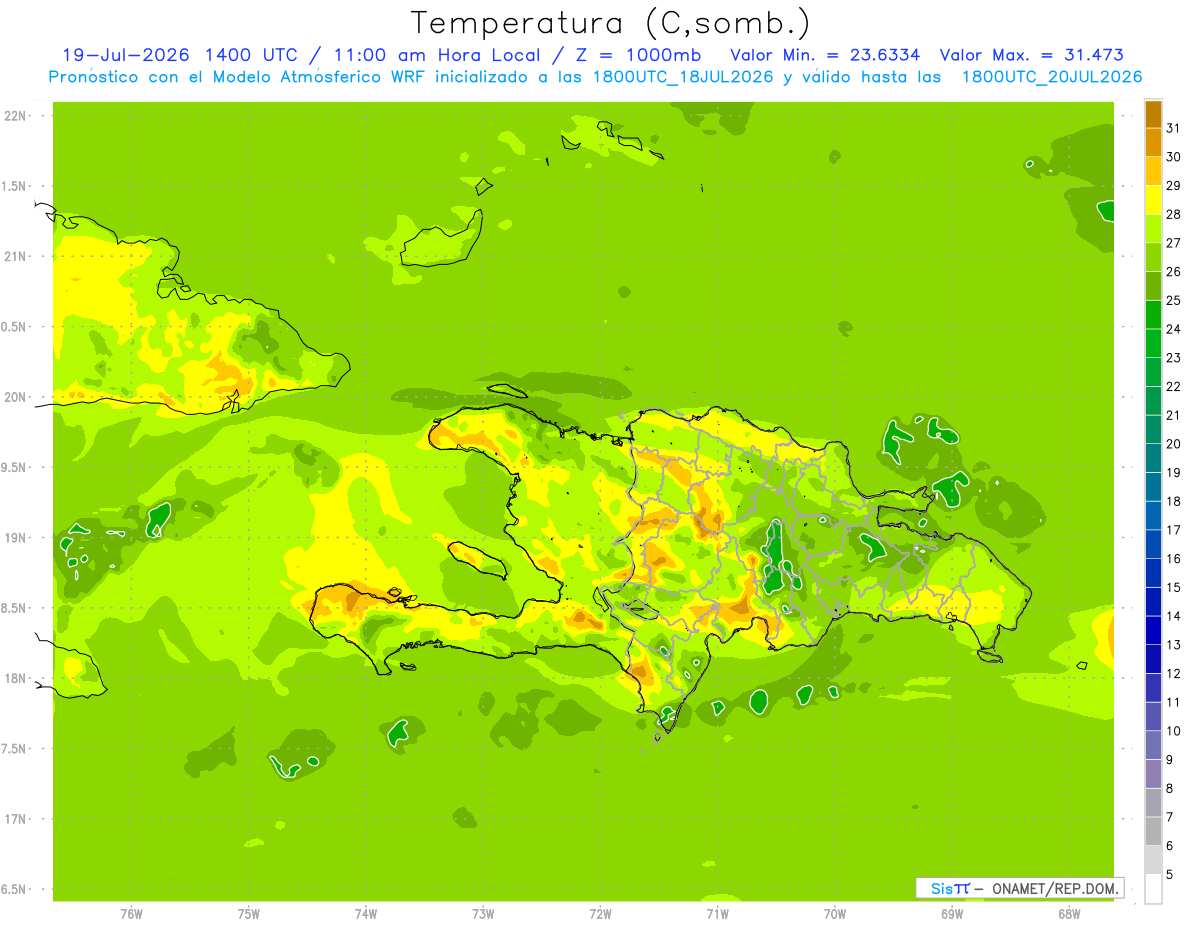Click the '18N' latitude label
The height and width of the screenshot is (927, 1200).
coord(15,678)
